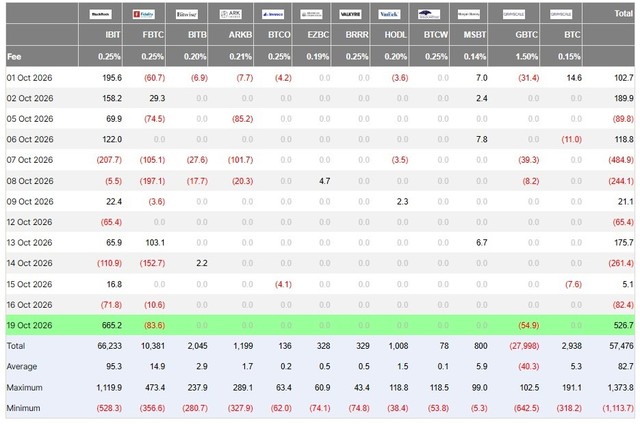
Task: Select the EZBC ticker header
Action: point(318,35)
